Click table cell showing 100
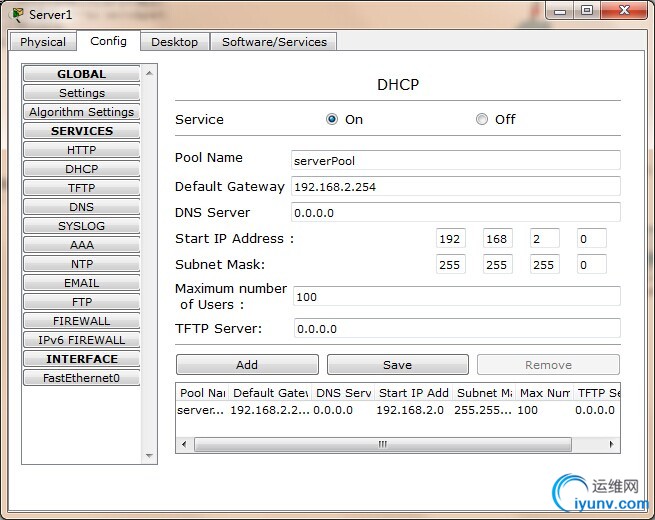 click(x=527, y=410)
